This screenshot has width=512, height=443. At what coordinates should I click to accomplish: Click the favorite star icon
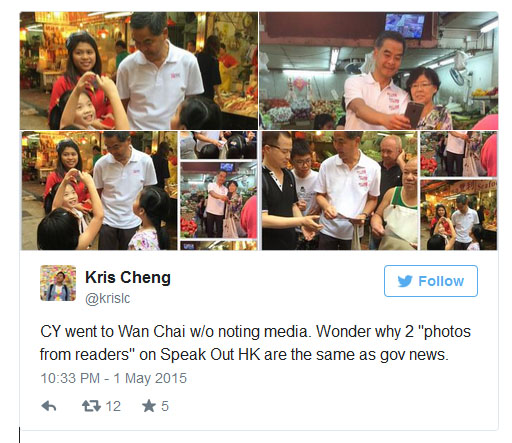[x=149, y=406]
